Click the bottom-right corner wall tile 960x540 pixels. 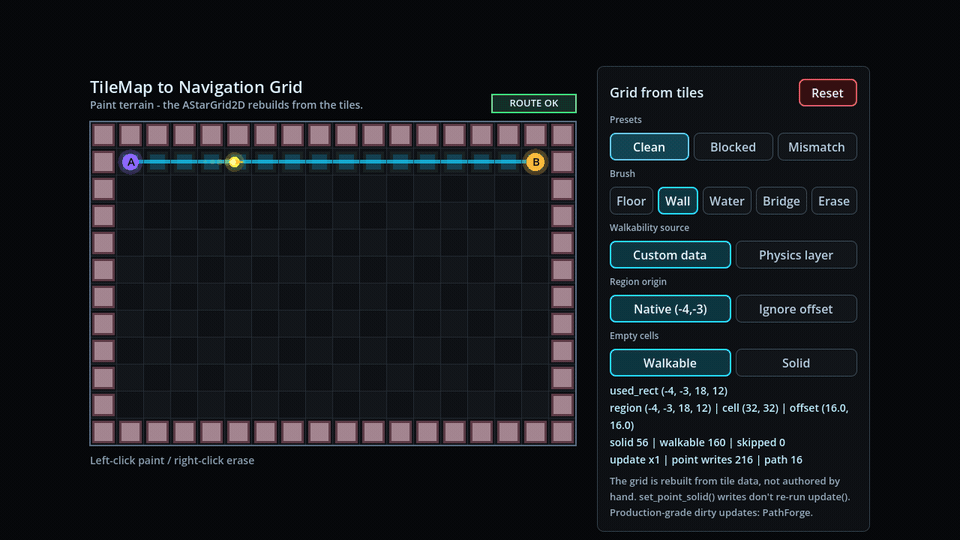[562, 432]
